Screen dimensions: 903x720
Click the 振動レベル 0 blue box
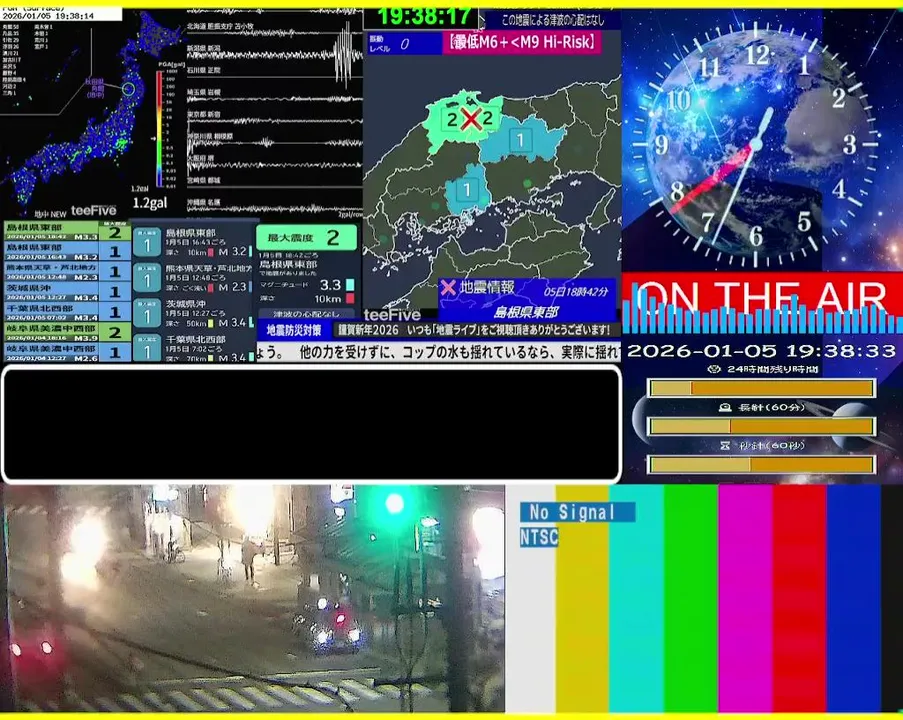[x=404, y=44]
